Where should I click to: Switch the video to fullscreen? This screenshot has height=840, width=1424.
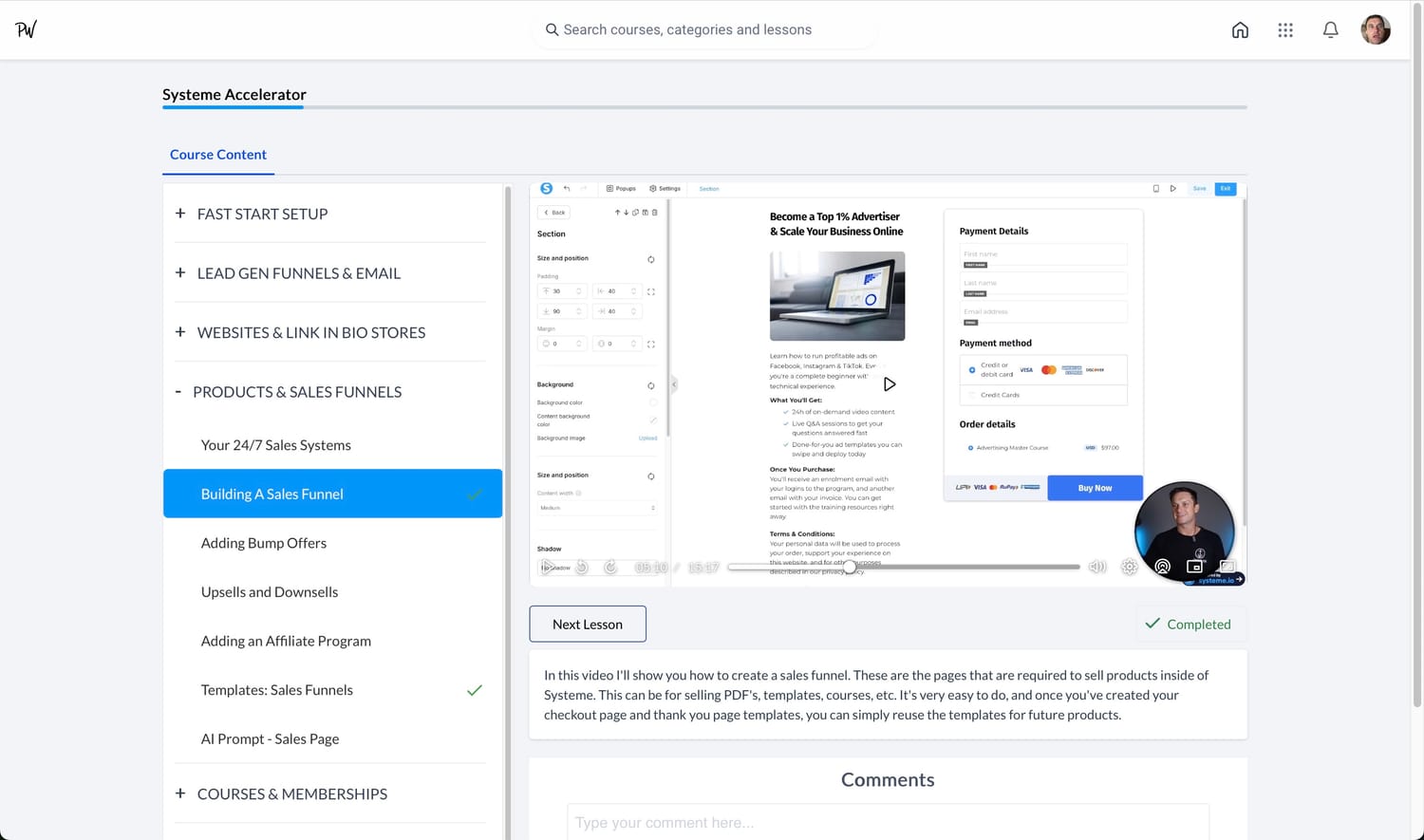click(x=1227, y=567)
